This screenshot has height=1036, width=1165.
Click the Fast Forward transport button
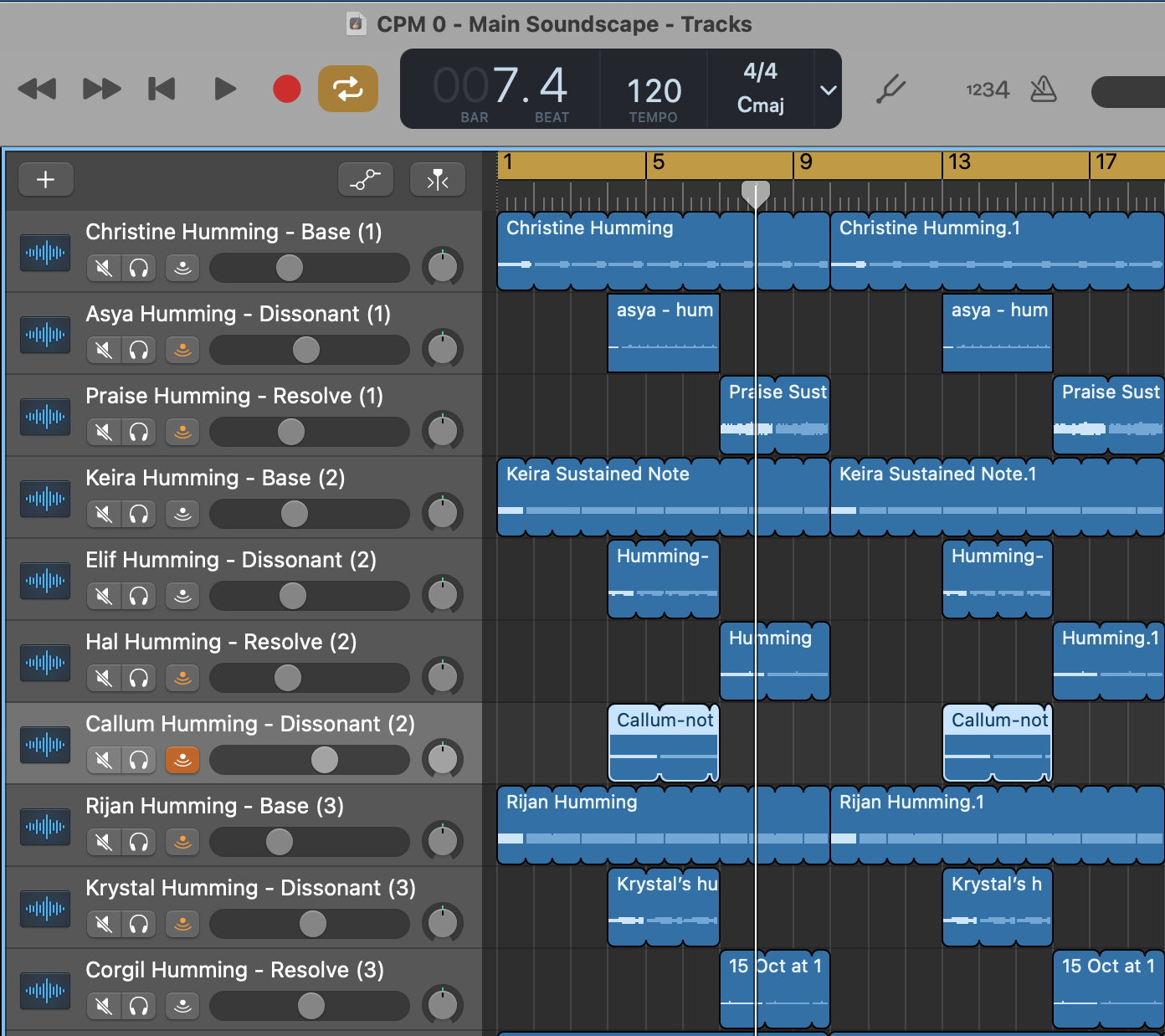[101, 89]
